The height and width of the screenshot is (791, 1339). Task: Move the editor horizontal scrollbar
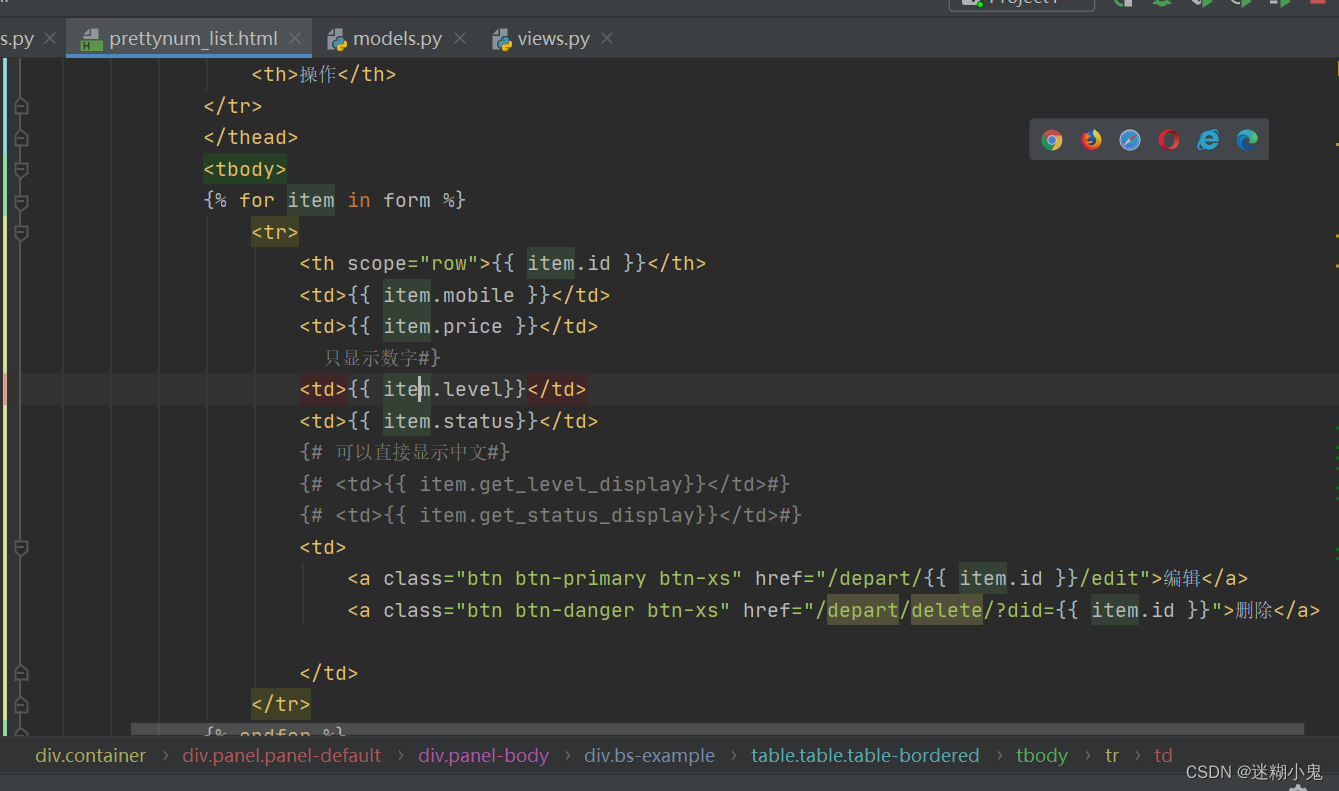[x=717, y=730]
